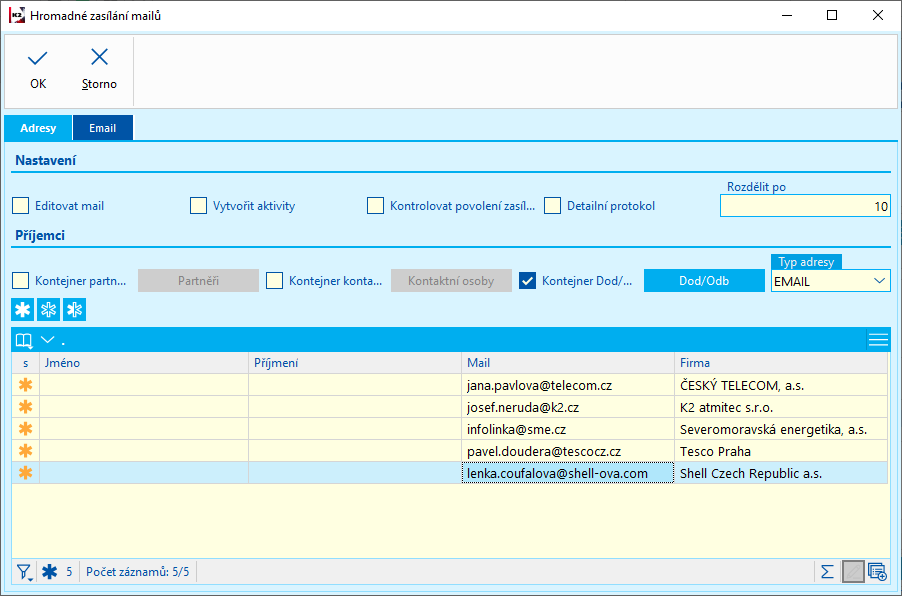Image resolution: width=902 pixels, height=596 pixels.
Task: Expand the chevron next to book icon
Action: [x=47, y=340]
